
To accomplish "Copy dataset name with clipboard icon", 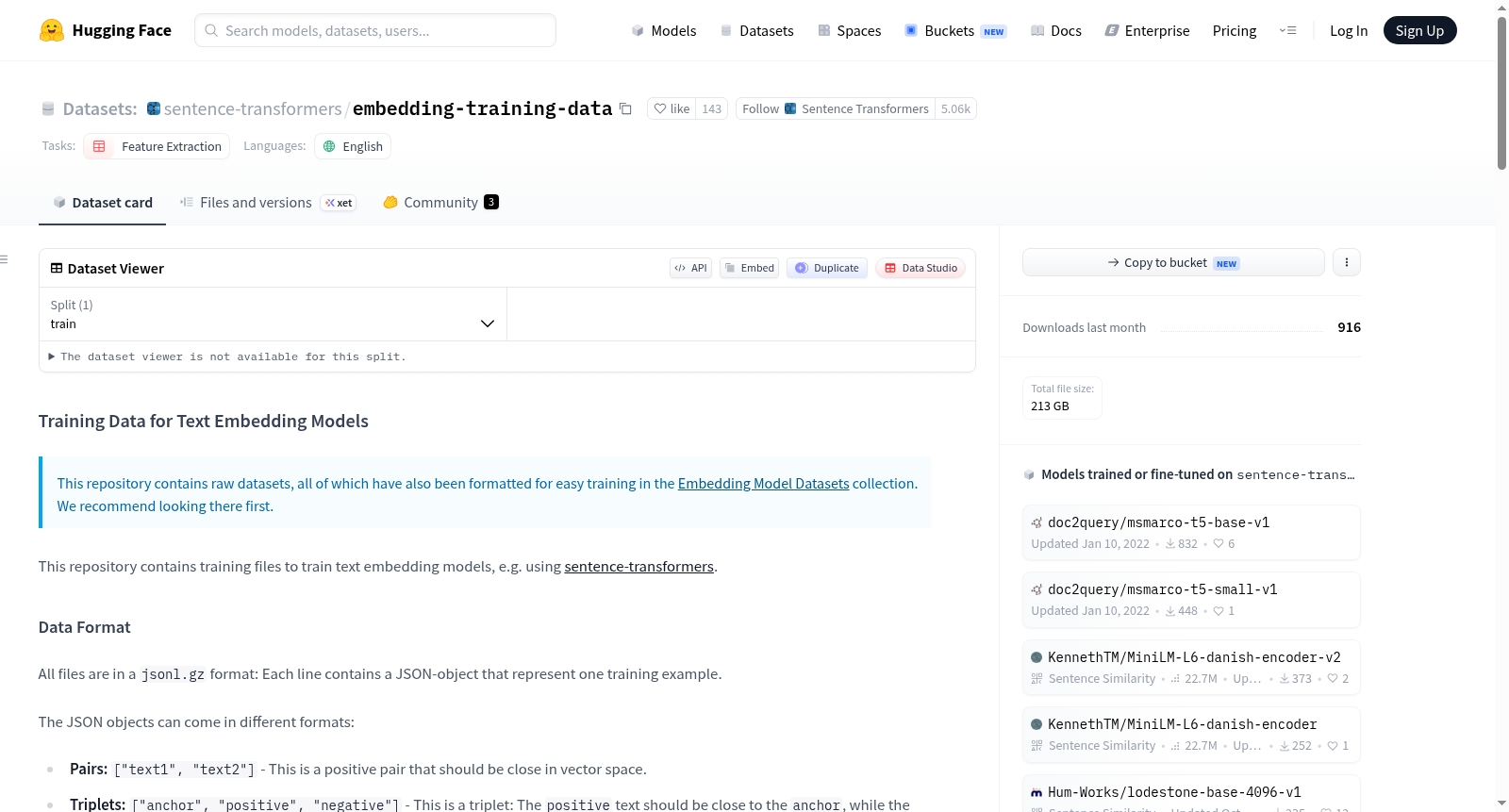I will 625,109.
